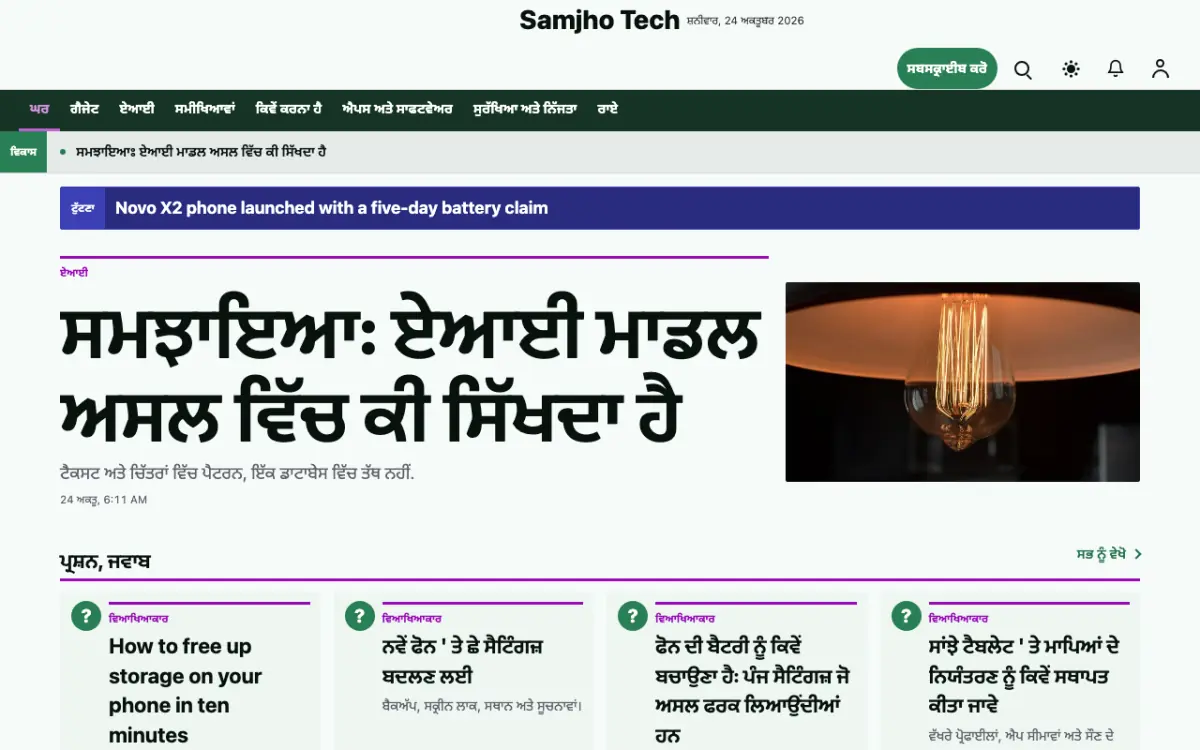Click the date ਸ਼ਨੀਵਾਰ, 24 ਅਕਤੂਬਰ 2026
1200x750 pixels.
[x=745, y=21]
